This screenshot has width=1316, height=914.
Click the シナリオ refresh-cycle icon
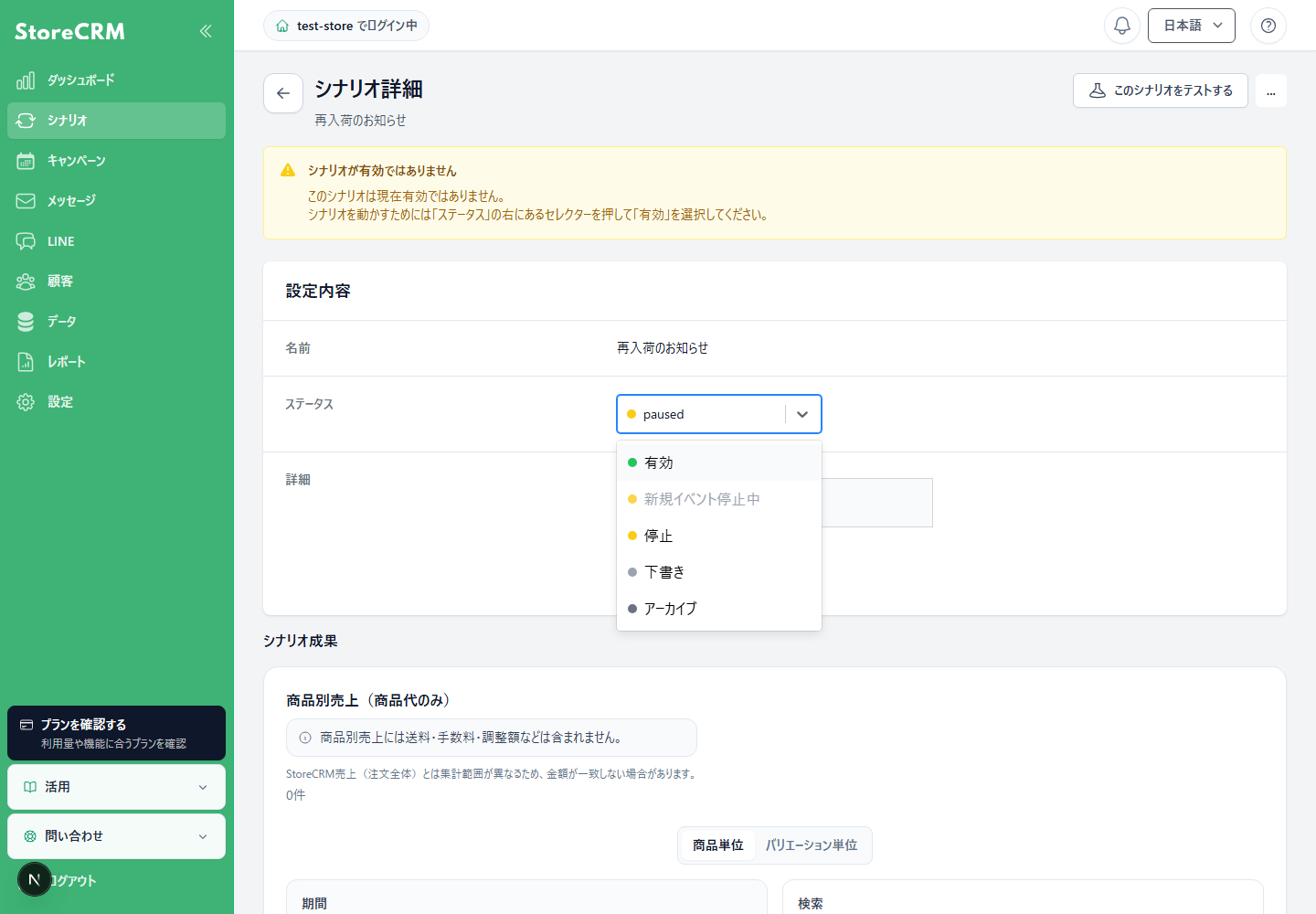pyautogui.click(x=26, y=121)
